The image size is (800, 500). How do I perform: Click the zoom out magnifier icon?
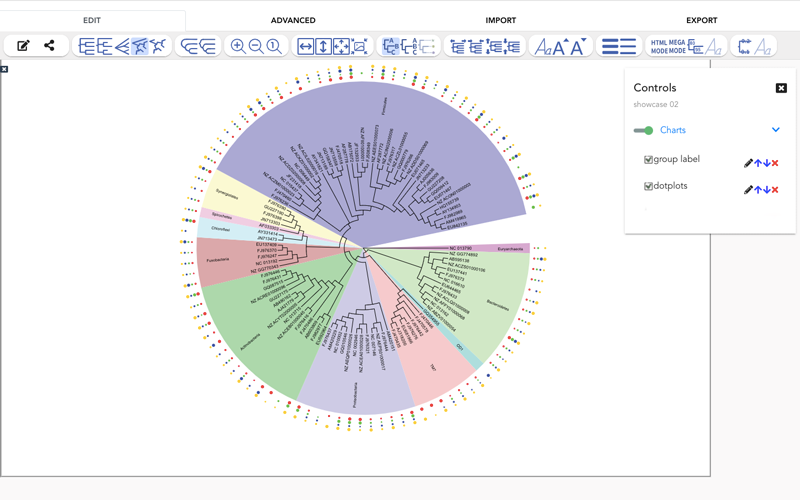click(255, 46)
